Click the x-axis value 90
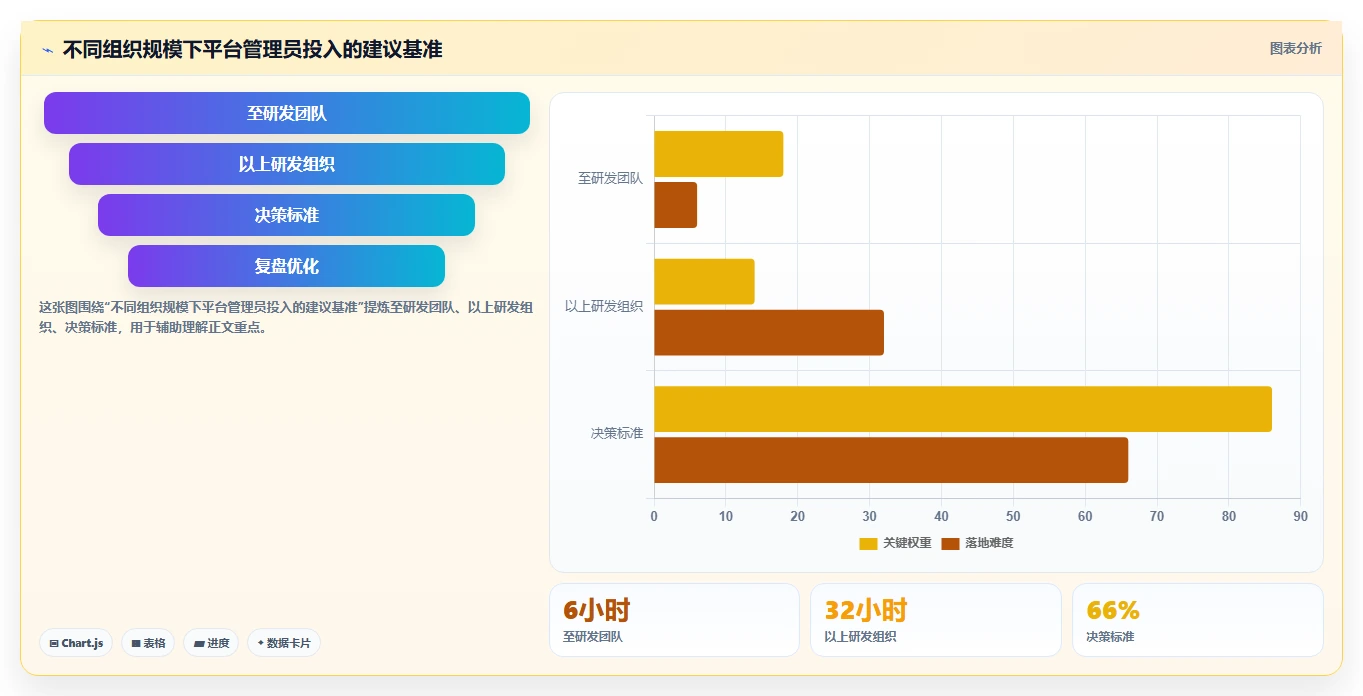 click(1300, 516)
